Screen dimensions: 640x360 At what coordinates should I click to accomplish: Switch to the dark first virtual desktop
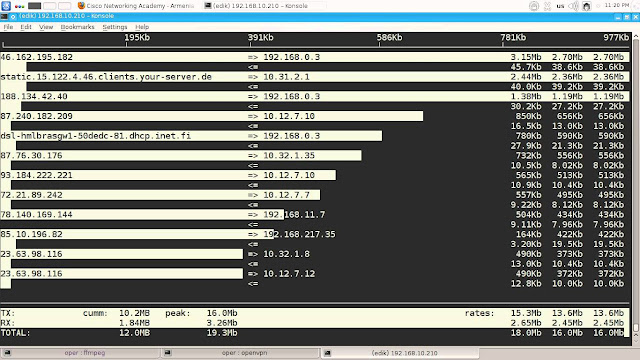tap(34, 6)
